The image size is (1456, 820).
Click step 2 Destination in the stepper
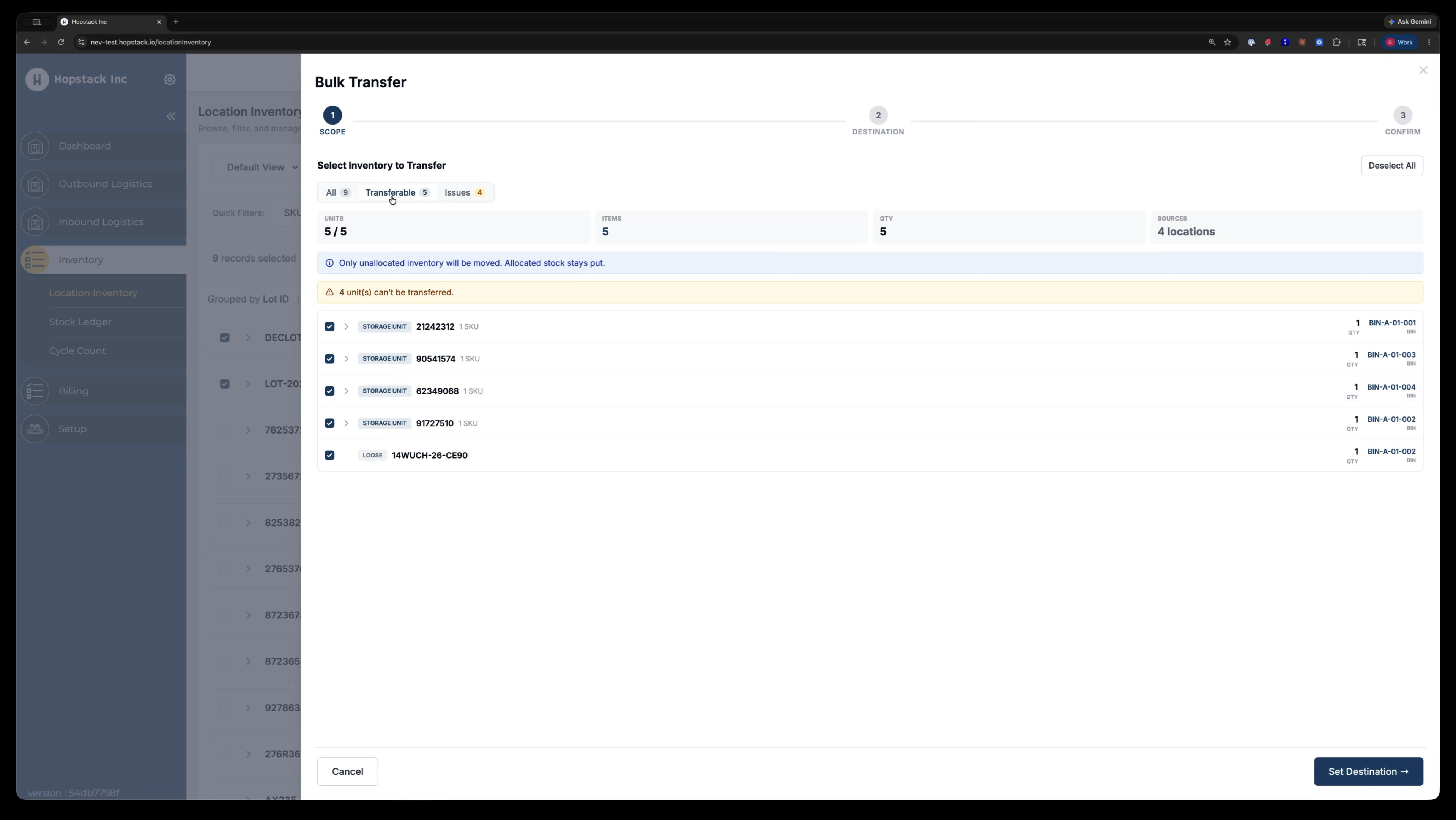pos(878,121)
